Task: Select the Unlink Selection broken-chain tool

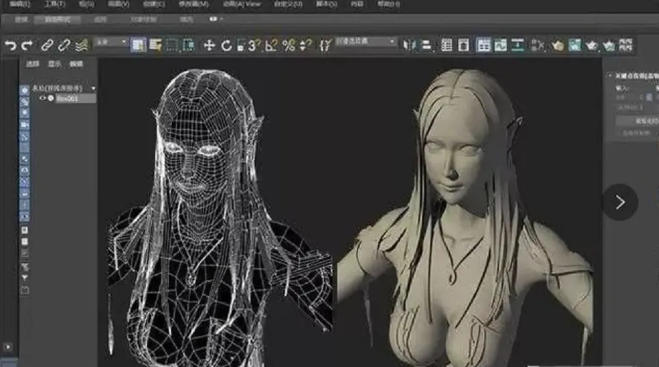Action: [64, 45]
